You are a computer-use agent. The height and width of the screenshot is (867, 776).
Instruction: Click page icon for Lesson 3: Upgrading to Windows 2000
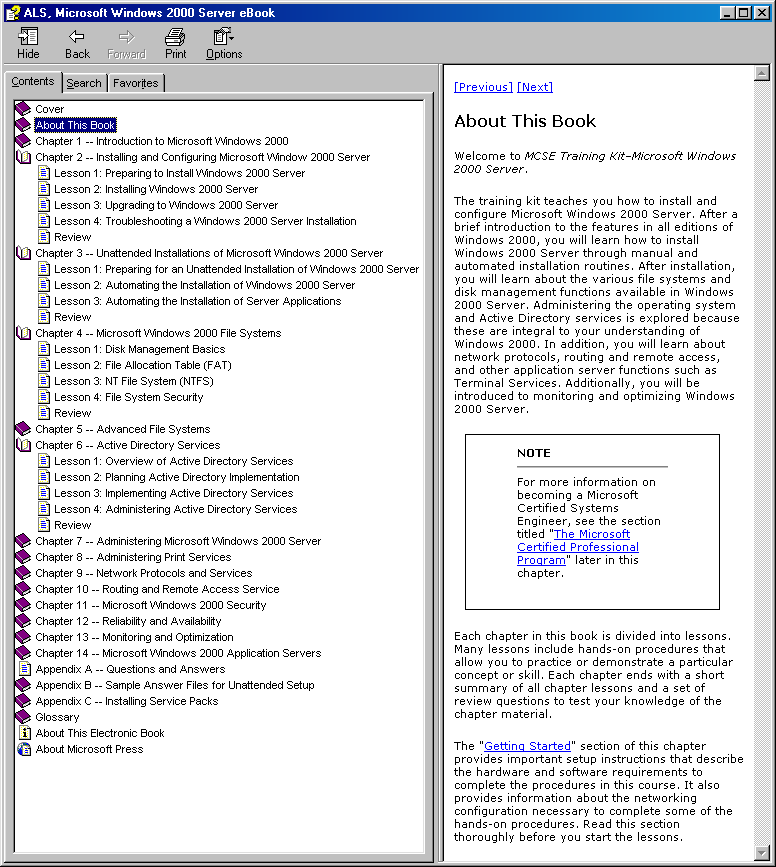tap(44, 205)
